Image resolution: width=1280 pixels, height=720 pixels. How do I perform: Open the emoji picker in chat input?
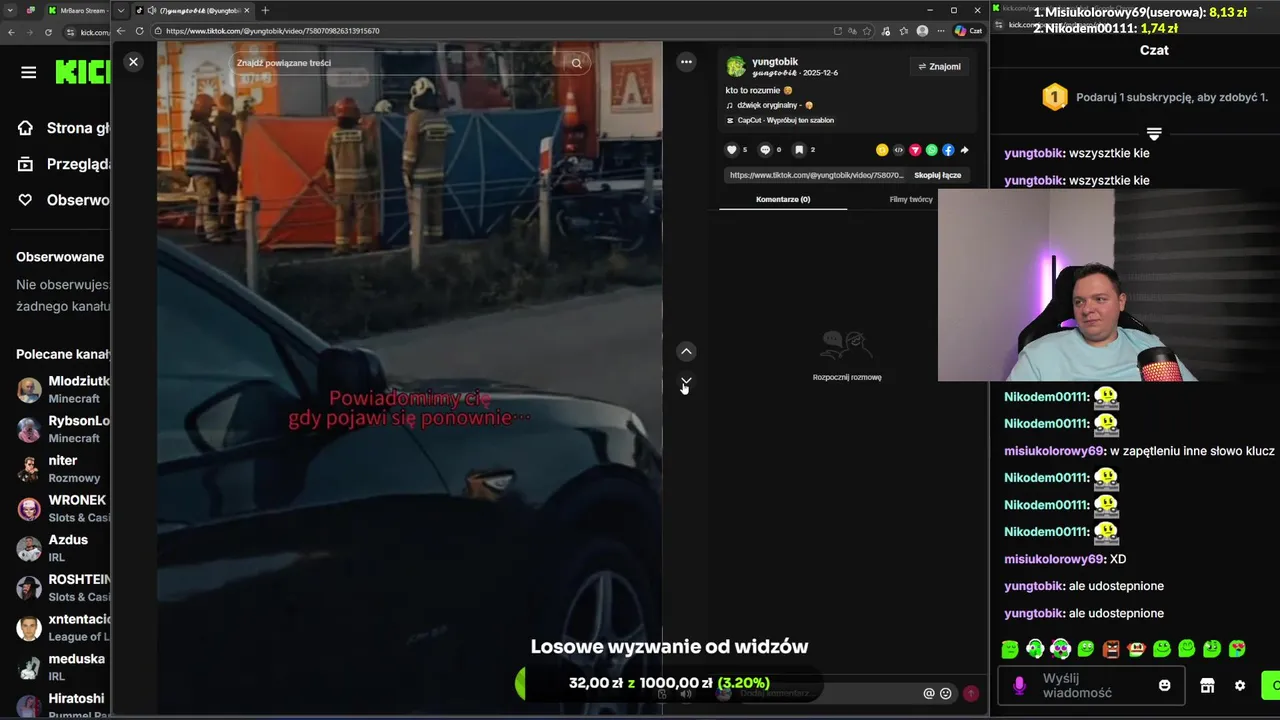click(x=1164, y=685)
